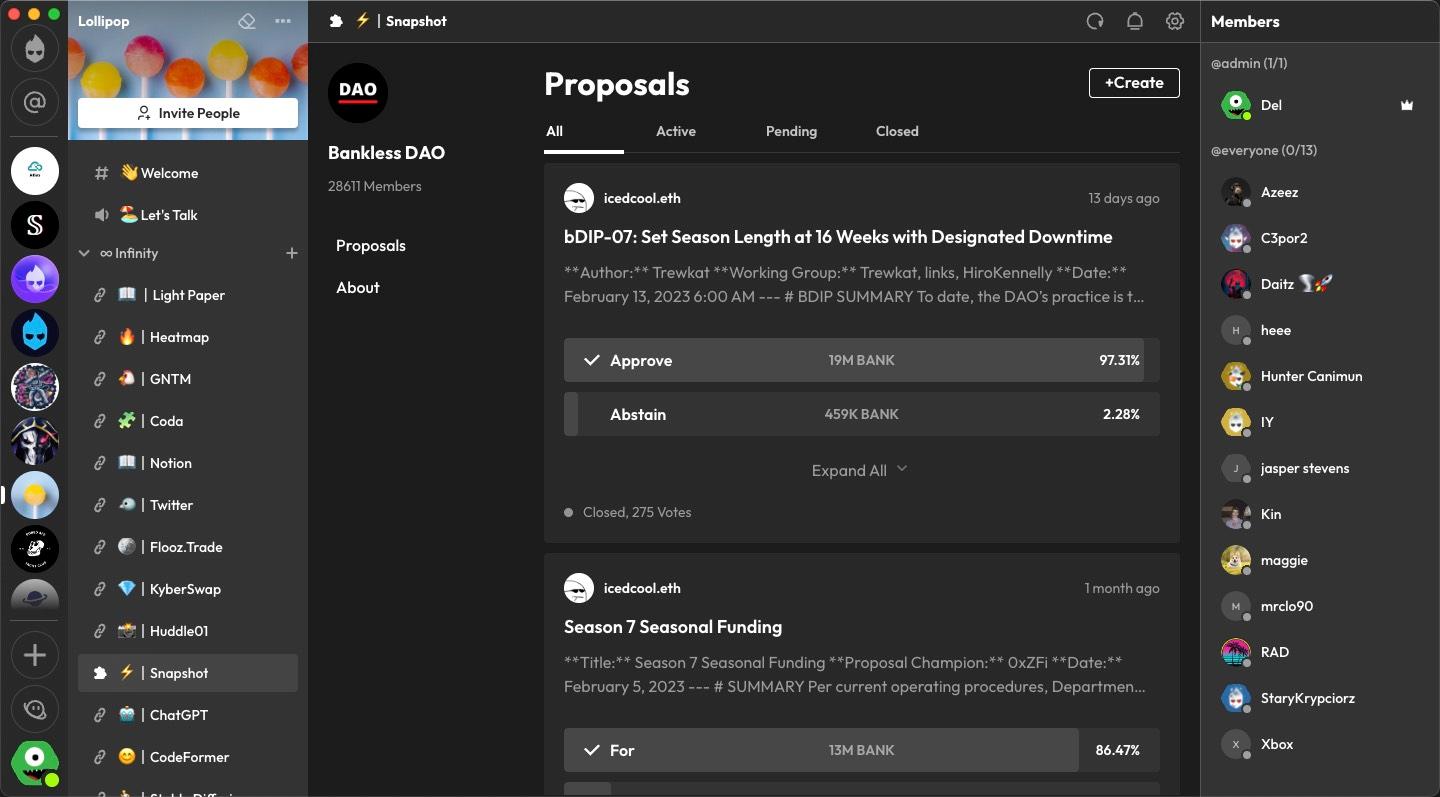Open the Welcome text channel
Viewport: 1440px width, 797px height.
[x=188, y=173]
